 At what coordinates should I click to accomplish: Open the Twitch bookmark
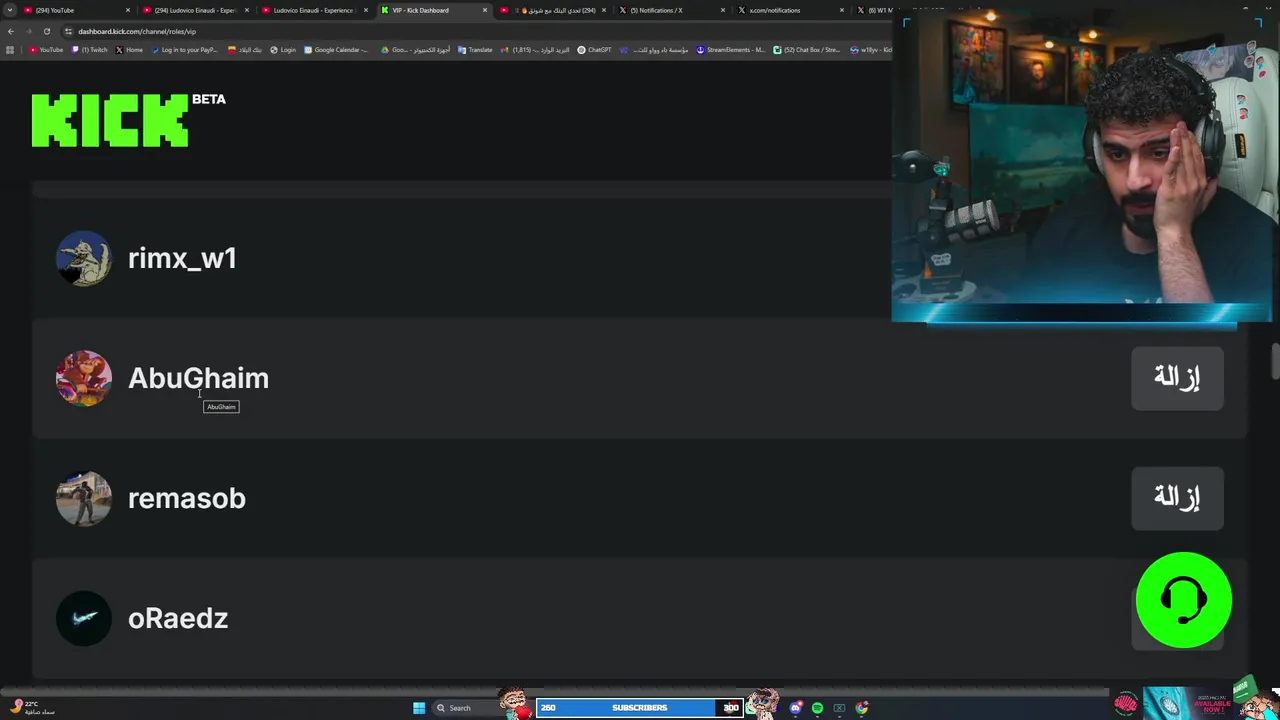coord(90,49)
